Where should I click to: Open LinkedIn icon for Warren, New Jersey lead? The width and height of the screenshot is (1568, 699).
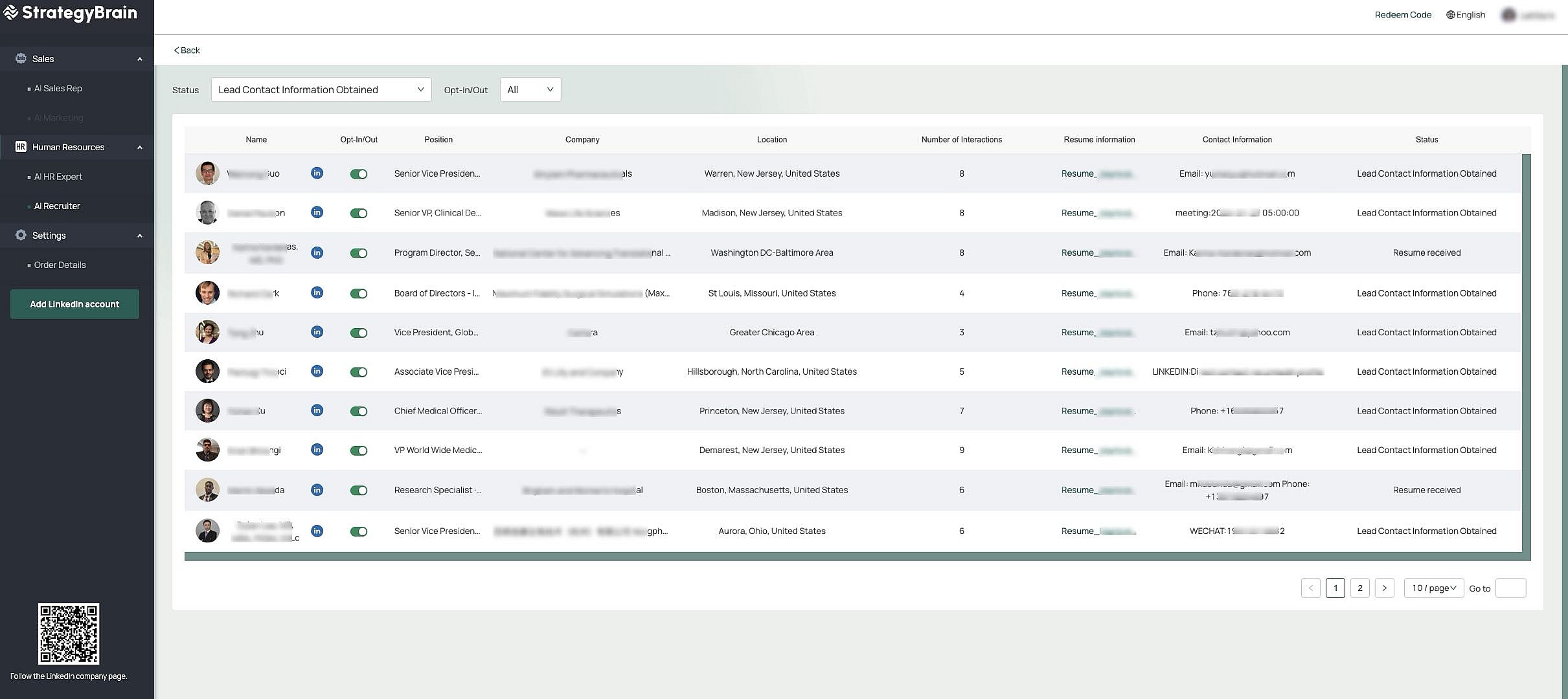(317, 173)
